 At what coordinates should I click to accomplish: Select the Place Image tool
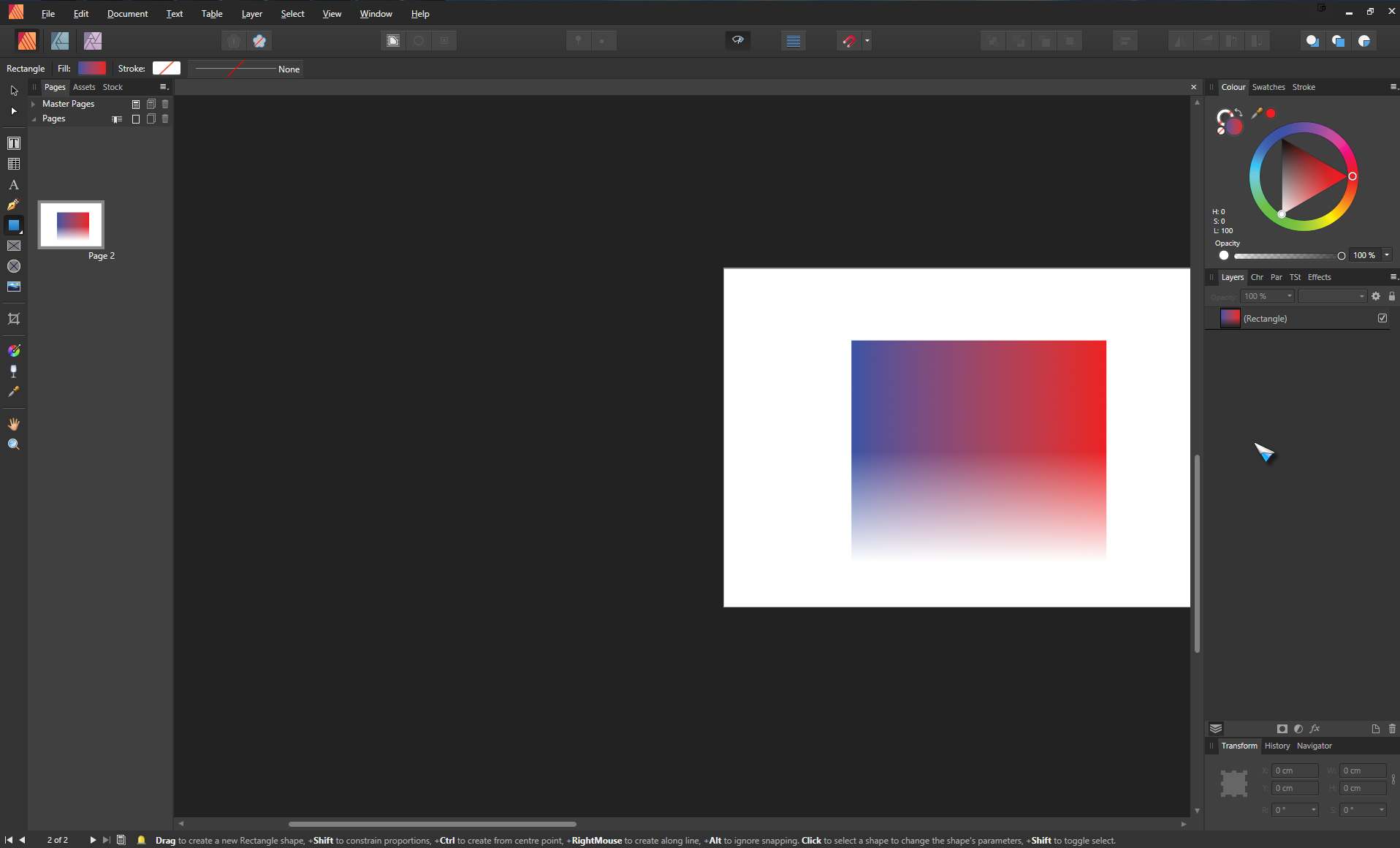coord(14,287)
